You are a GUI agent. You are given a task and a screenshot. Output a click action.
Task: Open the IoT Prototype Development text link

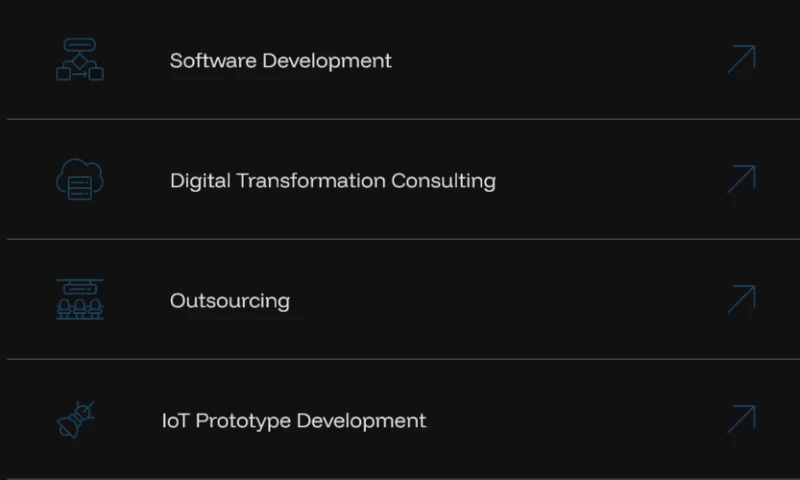(x=293, y=421)
